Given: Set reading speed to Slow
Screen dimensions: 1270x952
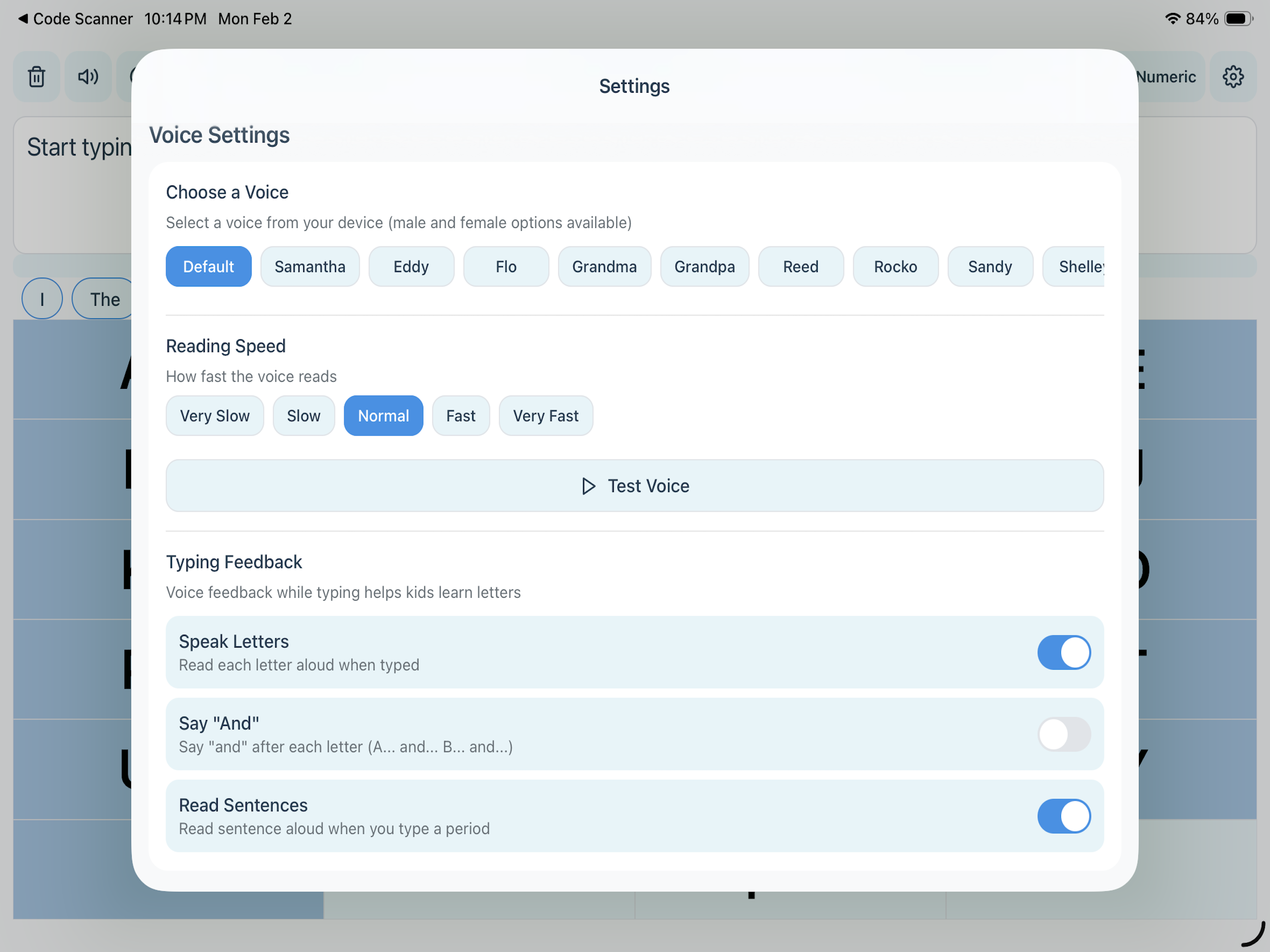Looking at the screenshot, I should [x=304, y=416].
